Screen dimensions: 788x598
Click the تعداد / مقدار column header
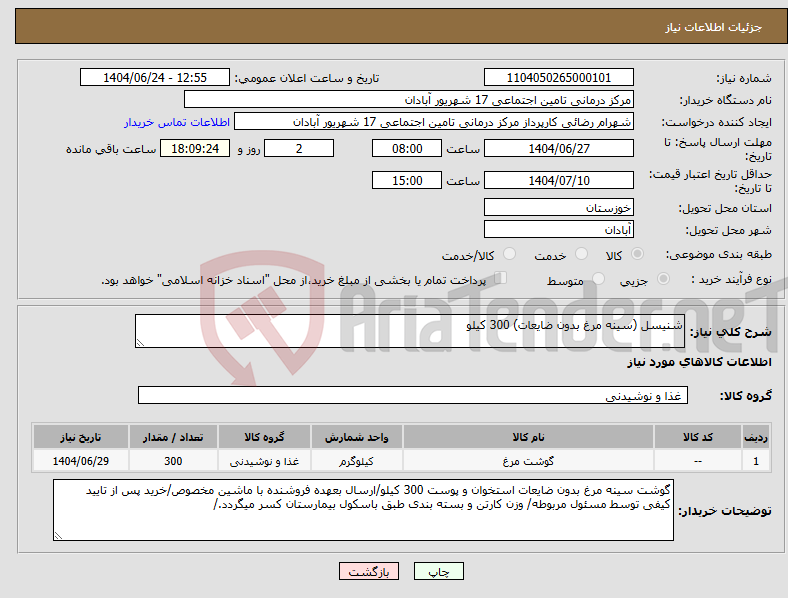(x=173, y=437)
